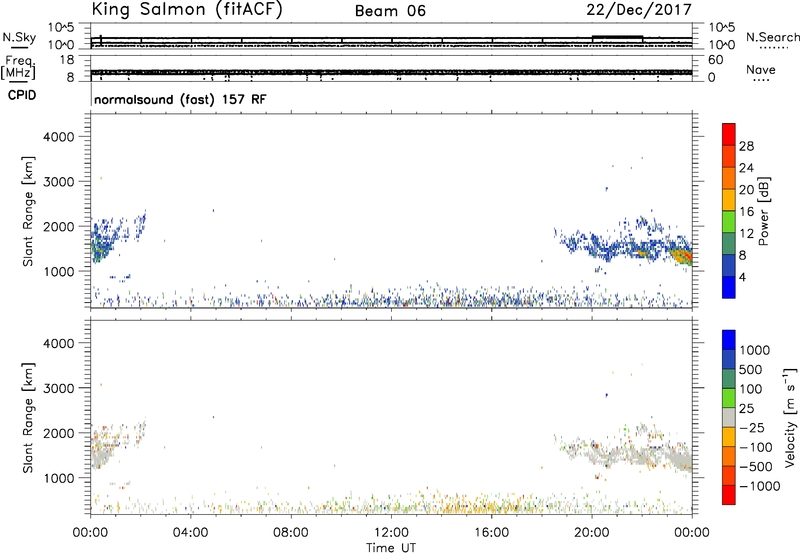Select the '4' Power colorbar tick
This screenshot has height=554, width=800.
tap(743, 277)
